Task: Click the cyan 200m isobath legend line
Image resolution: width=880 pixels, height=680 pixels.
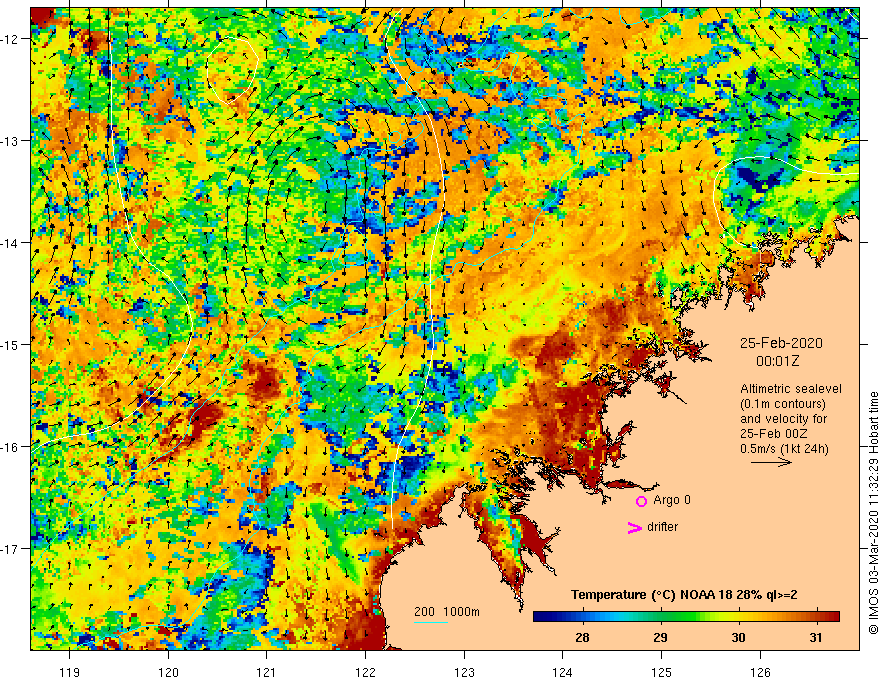Action: 430,622
